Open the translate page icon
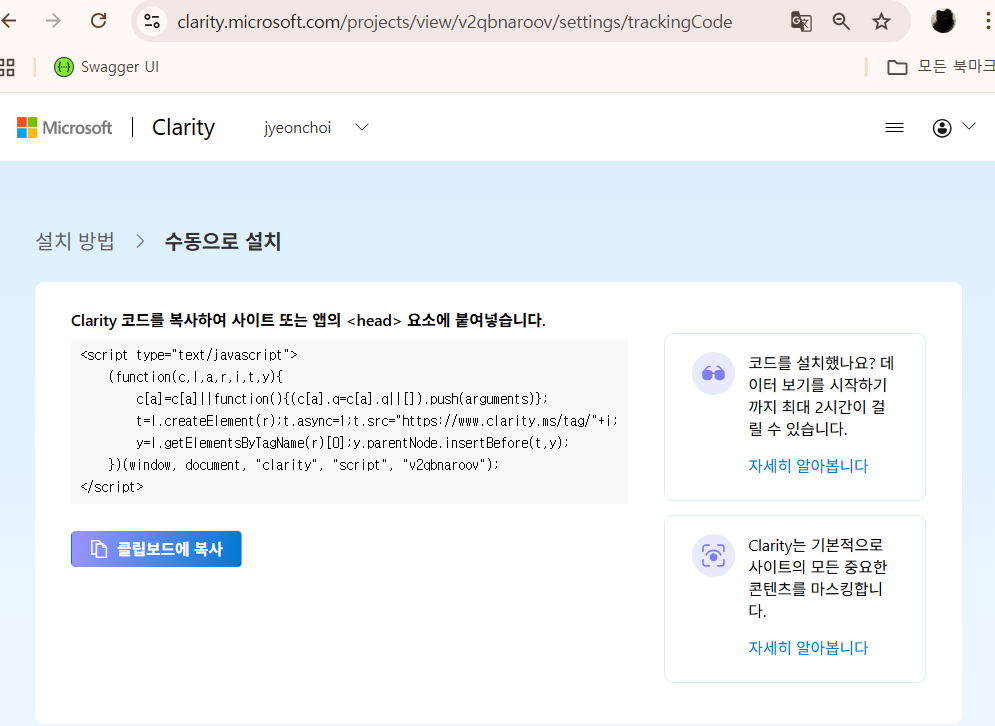The height and width of the screenshot is (726, 995). [x=801, y=22]
